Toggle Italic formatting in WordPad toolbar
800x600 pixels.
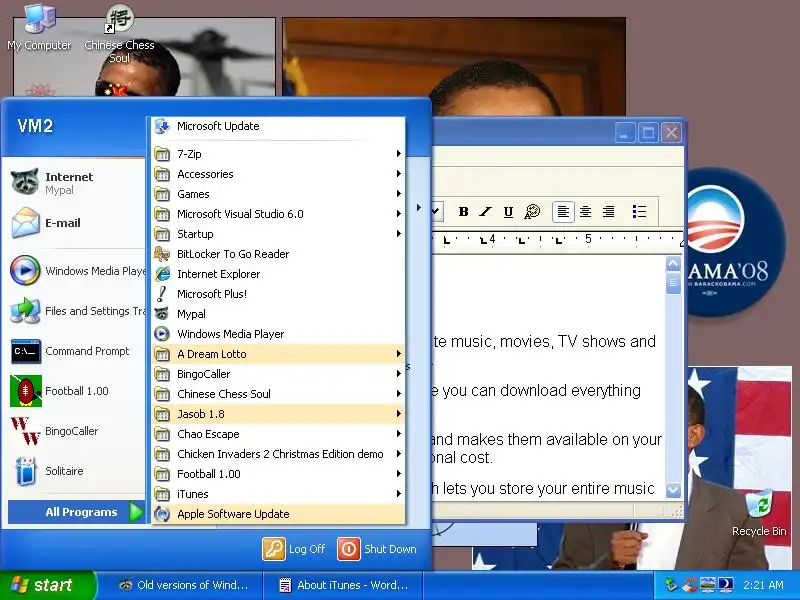pos(485,211)
